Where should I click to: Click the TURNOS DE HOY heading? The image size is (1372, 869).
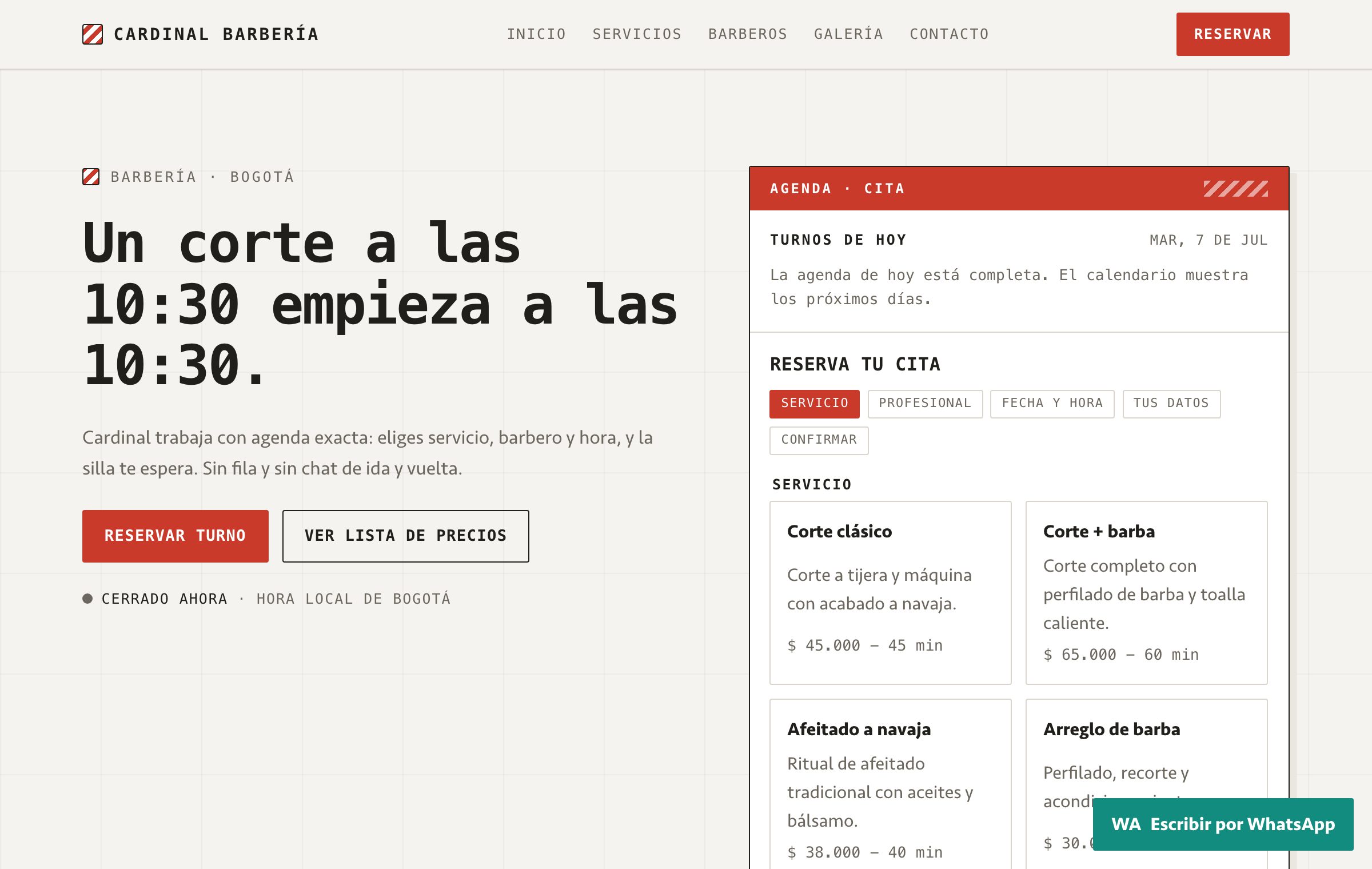tap(838, 240)
